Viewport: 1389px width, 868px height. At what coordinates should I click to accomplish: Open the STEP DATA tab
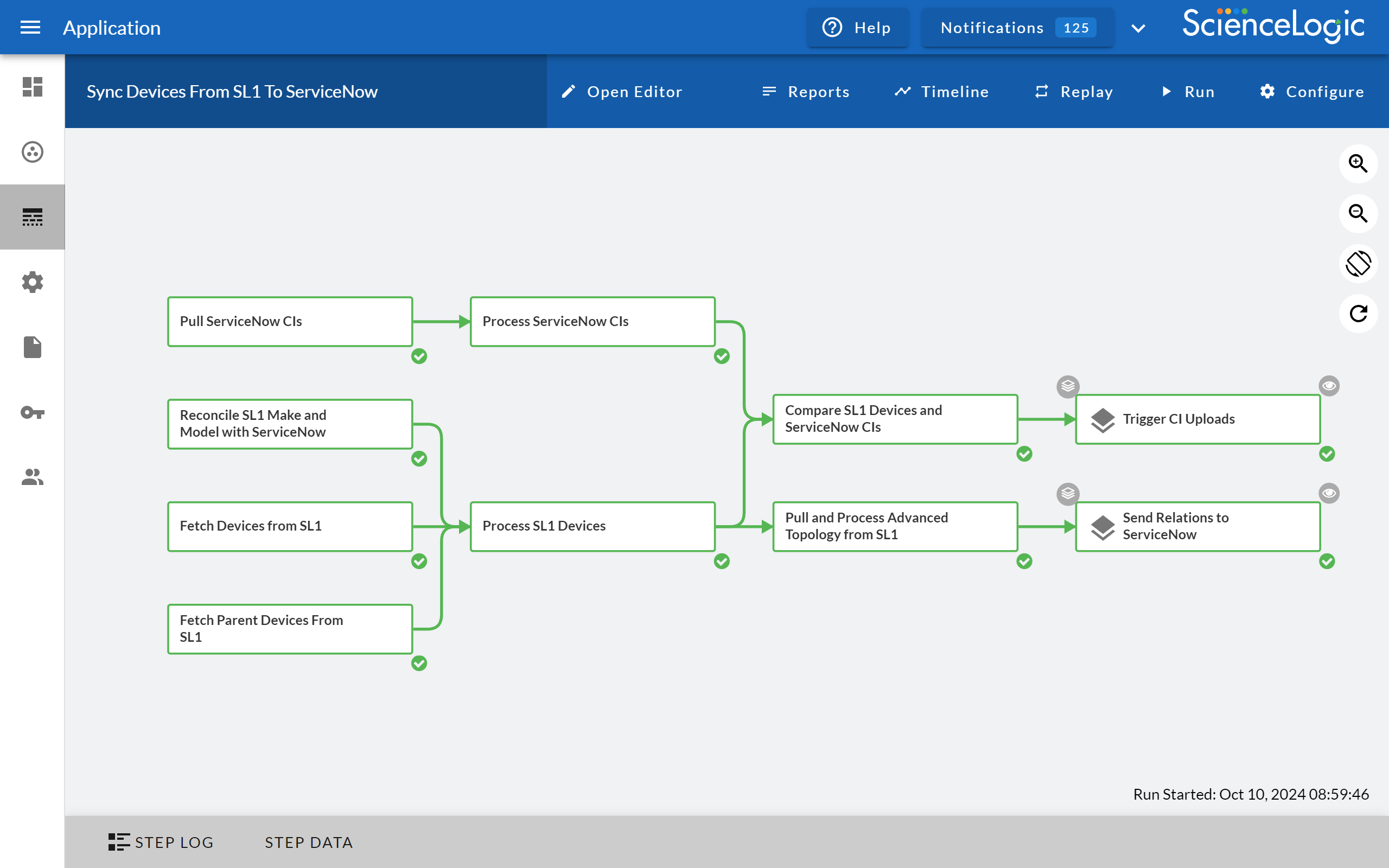point(309,842)
